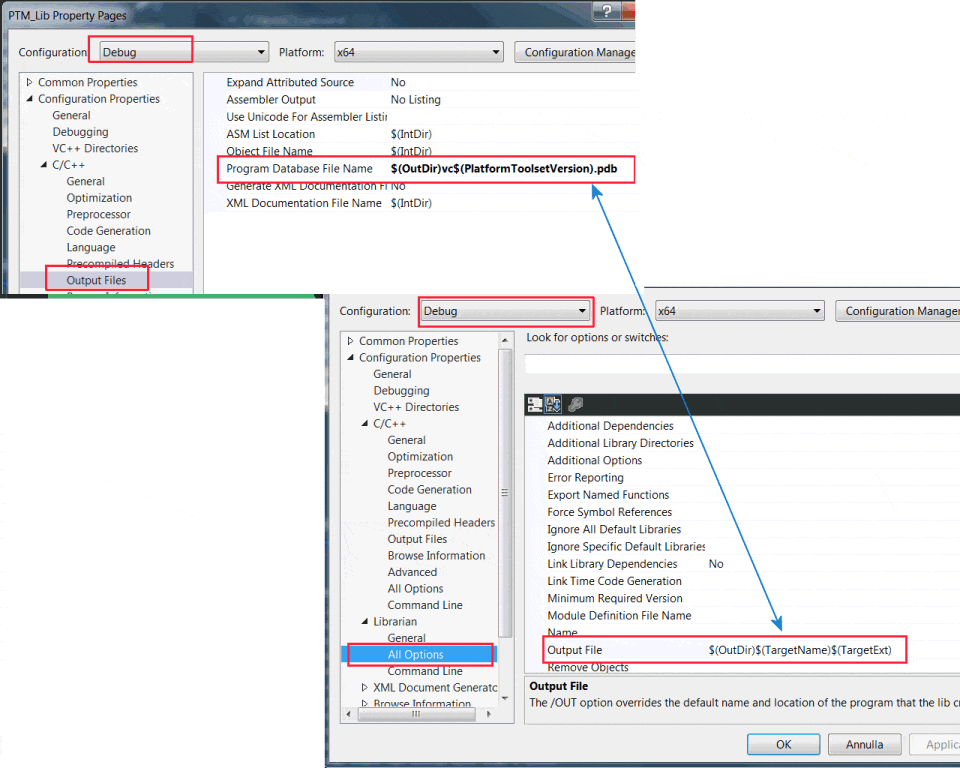This screenshot has height=768, width=960.
Task: Toggle Link Library Dependencies to Yes
Action: tap(715, 563)
